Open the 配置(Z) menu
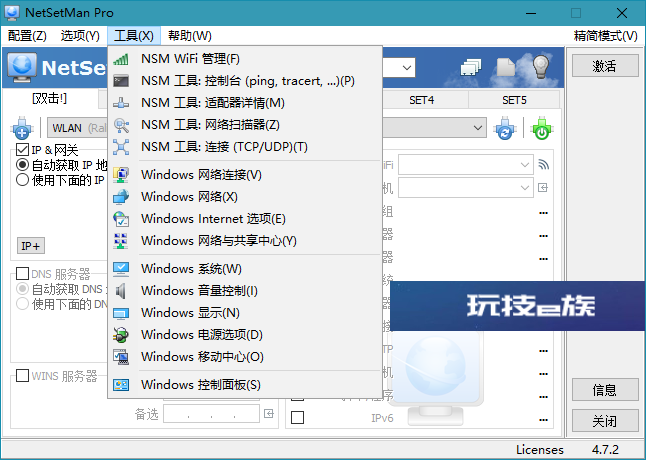Screen dimensions: 646x460 pos(27,36)
